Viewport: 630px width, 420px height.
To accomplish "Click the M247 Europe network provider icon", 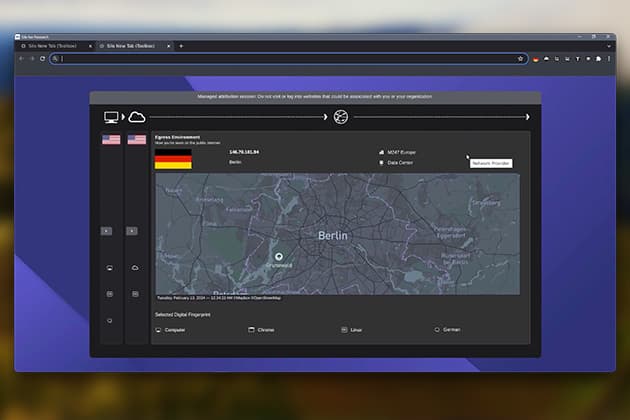I will point(381,152).
